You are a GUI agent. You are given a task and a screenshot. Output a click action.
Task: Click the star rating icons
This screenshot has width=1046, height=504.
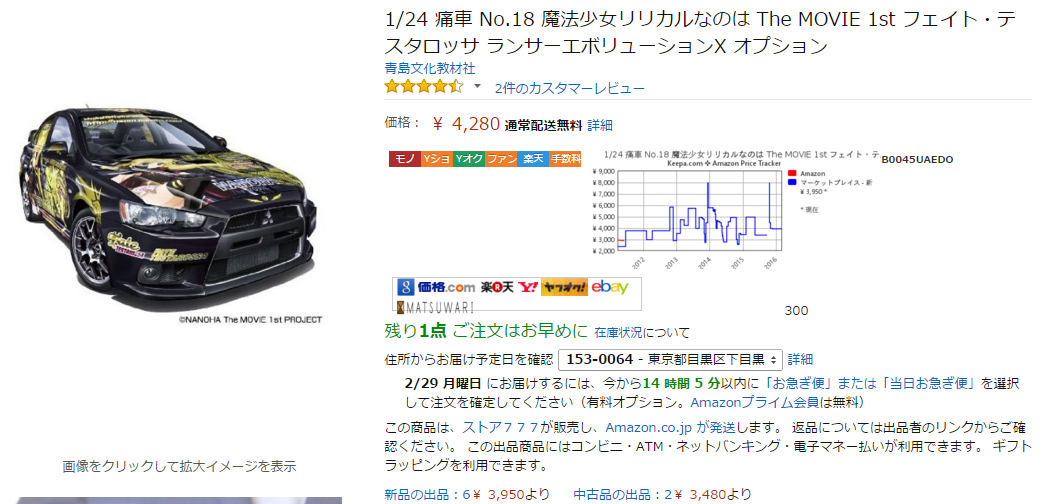424,87
